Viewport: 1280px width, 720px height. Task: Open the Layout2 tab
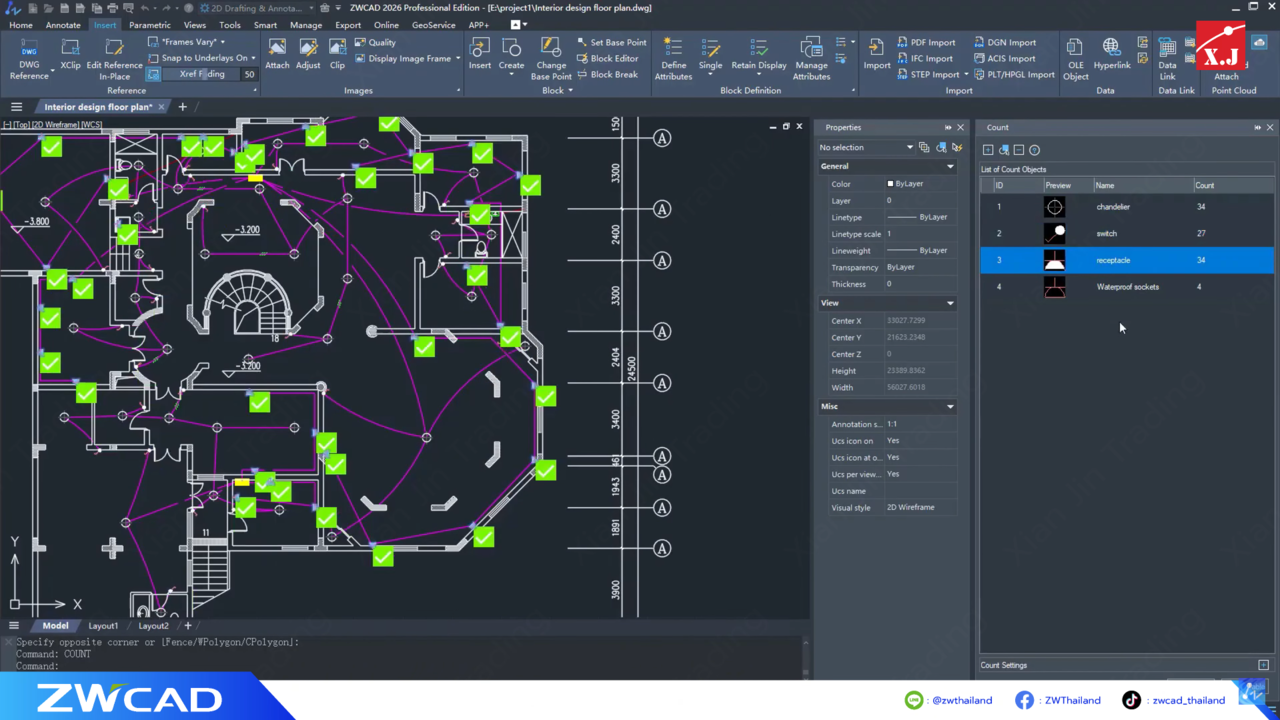(x=153, y=626)
